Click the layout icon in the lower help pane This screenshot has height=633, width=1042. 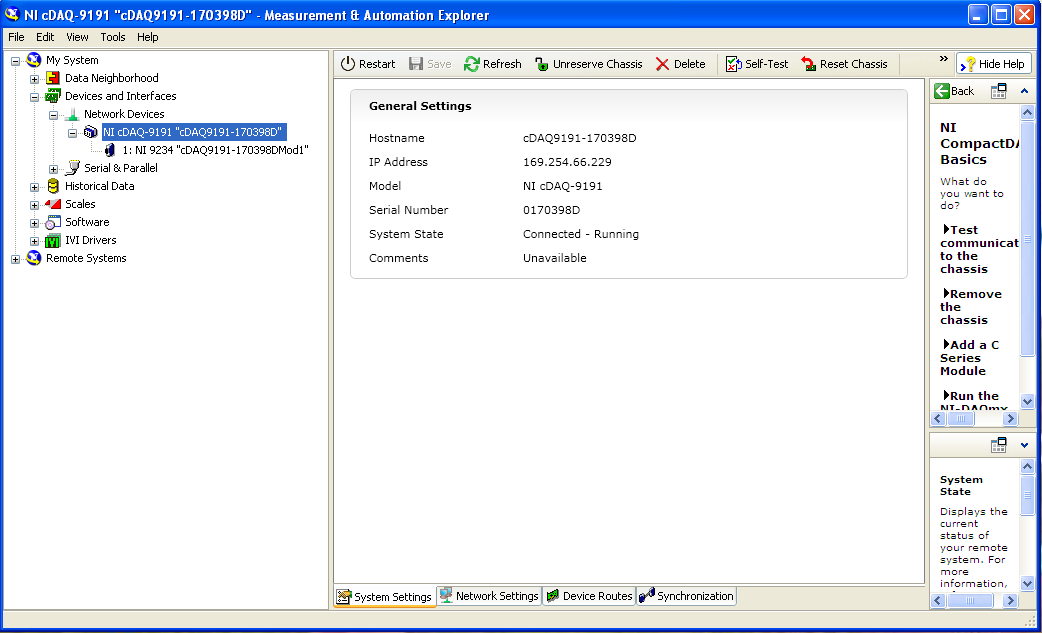[x=999, y=445]
